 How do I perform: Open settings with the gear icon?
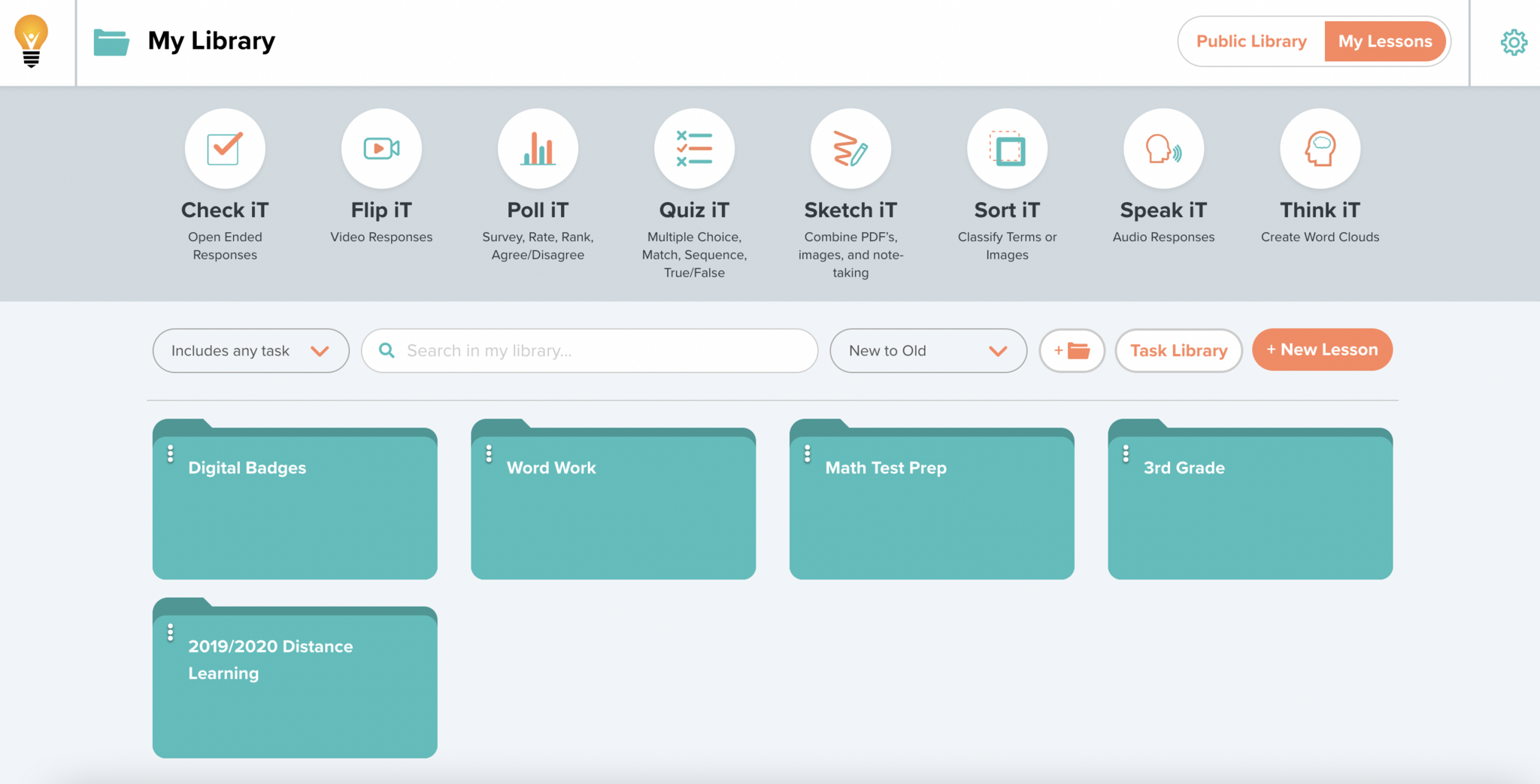click(x=1513, y=42)
